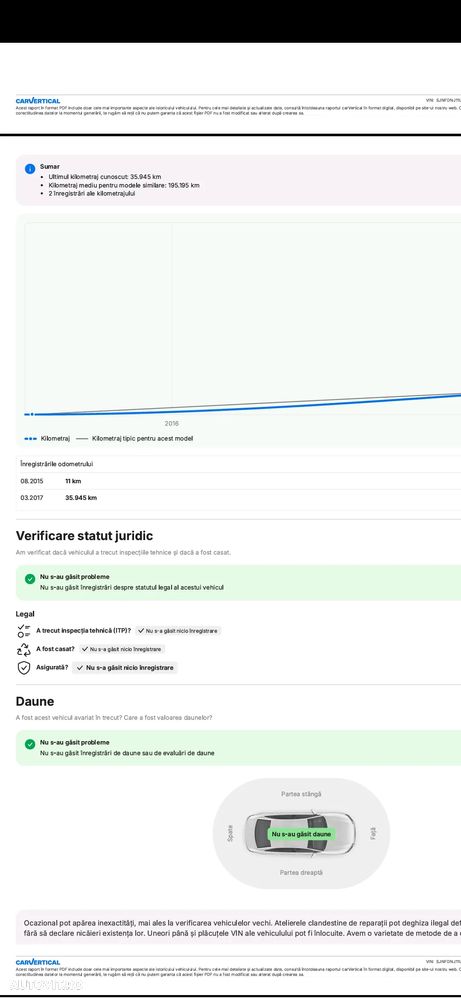Click the 'Verificare statut juridic' heading
461x999 pixels.
coord(84,536)
